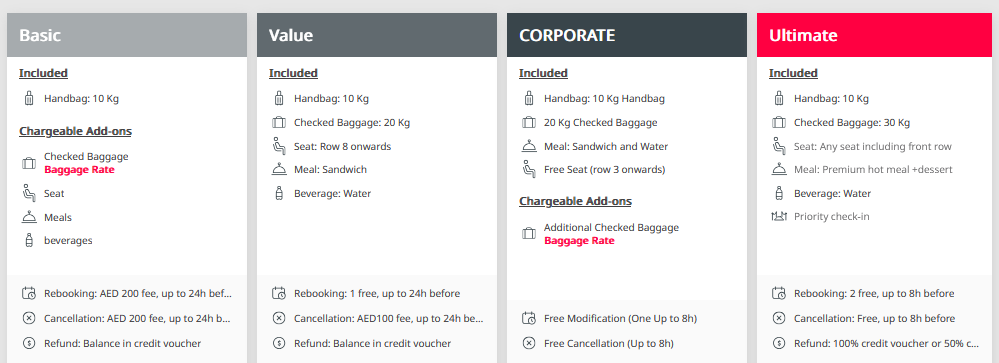Click the checked baggage suitcase icon in Value
999x363 pixels.
[278, 123]
